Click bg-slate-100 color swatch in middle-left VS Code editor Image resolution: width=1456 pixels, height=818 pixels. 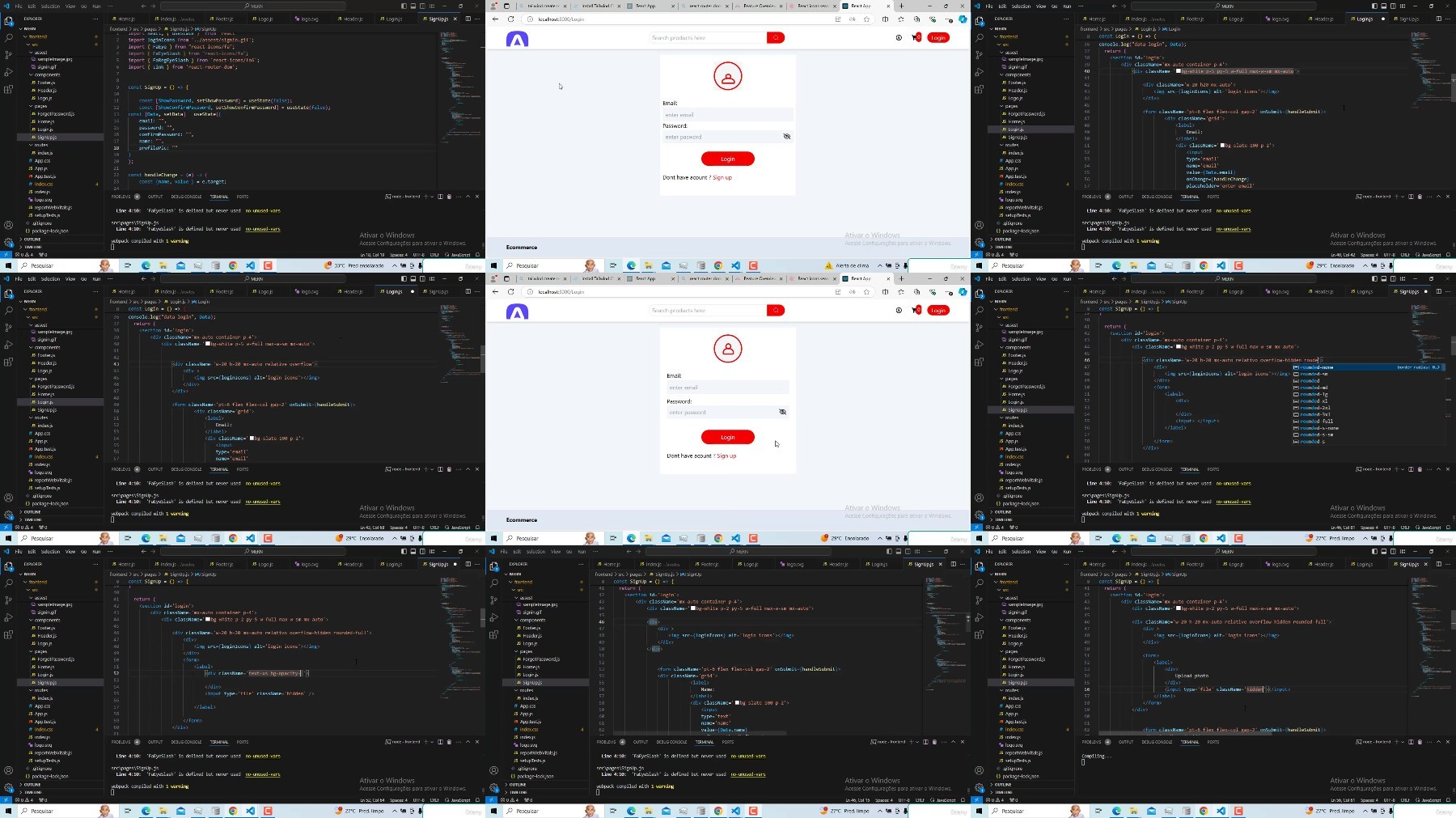coord(252,439)
